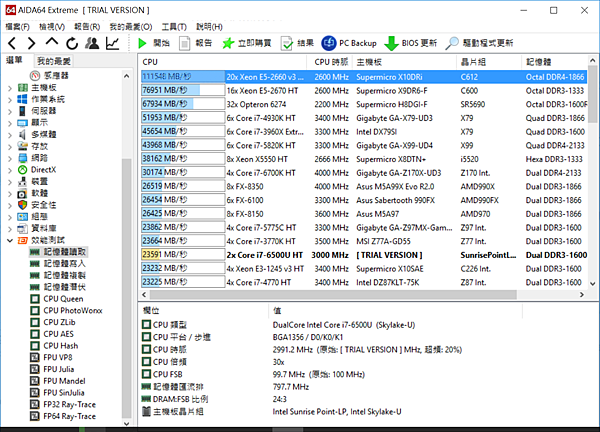600x432 pixels.
Task: Expand the multimedia (多媒體) tree node
Action: [10, 135]
